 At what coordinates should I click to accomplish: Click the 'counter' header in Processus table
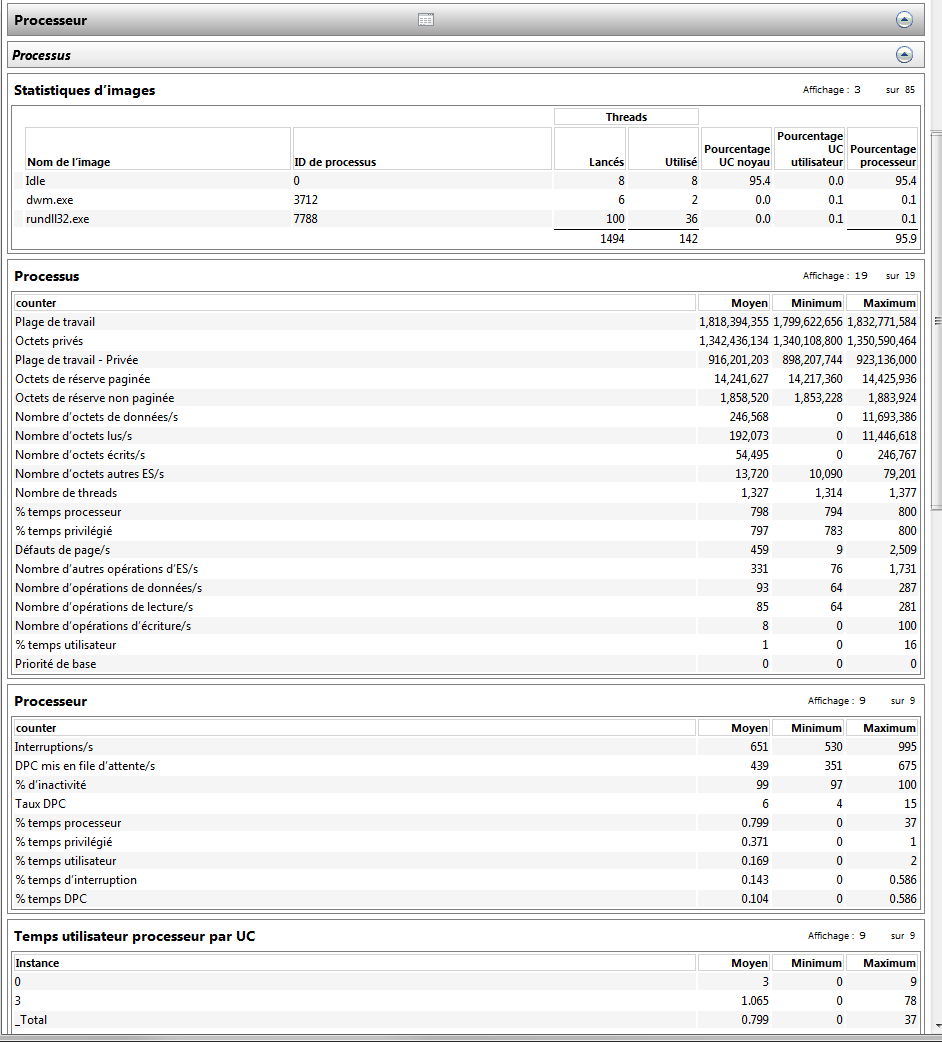tap(354, 303)
